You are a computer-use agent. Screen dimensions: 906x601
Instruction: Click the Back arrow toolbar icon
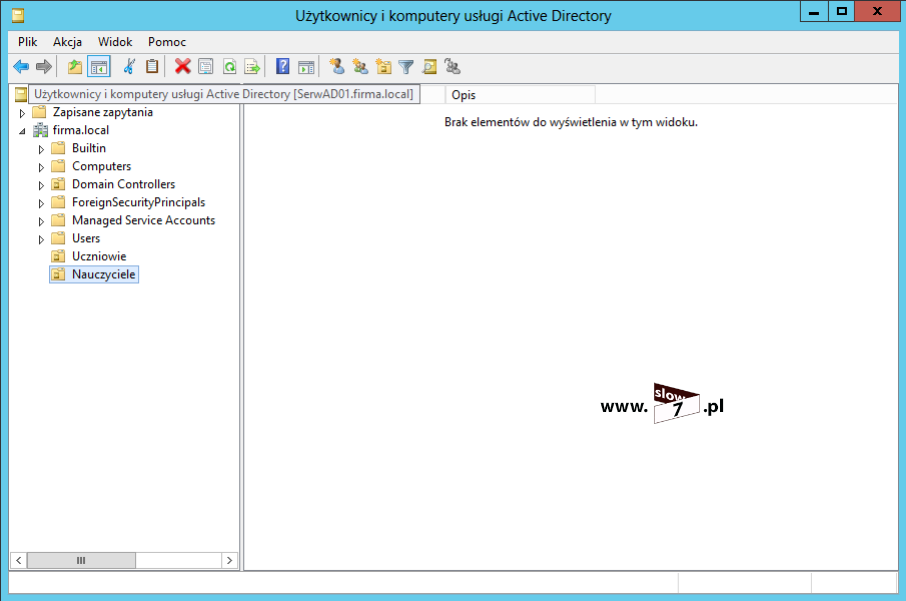(x=21, y=67)
